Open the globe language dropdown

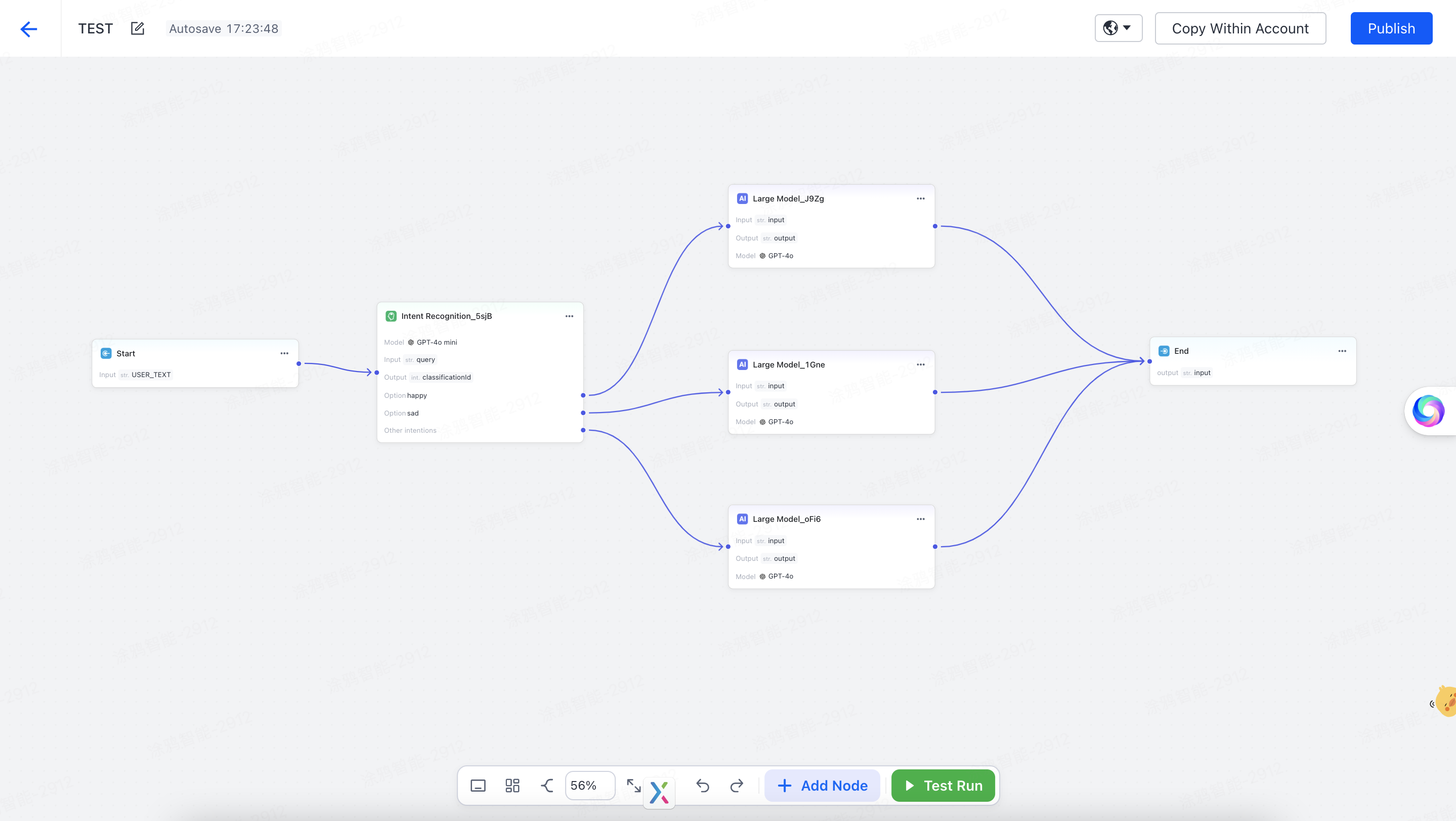point(1118,28)
